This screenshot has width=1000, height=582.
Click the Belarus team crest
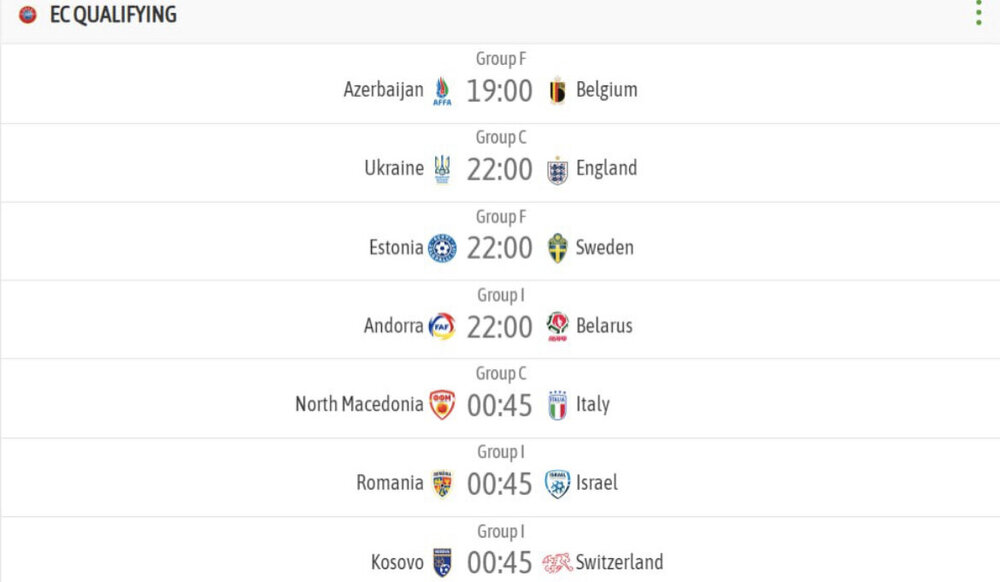(x=557, y=326)
